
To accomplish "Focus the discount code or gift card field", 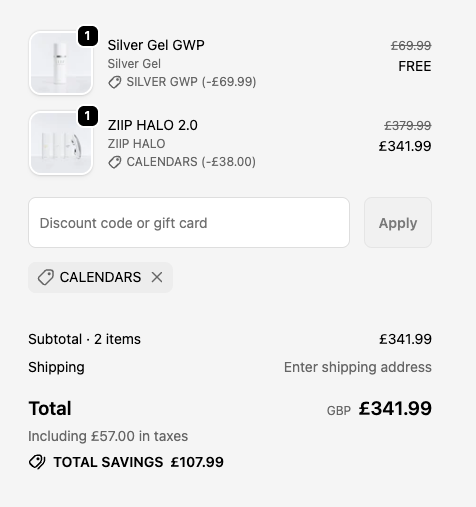I will (189, 222).
